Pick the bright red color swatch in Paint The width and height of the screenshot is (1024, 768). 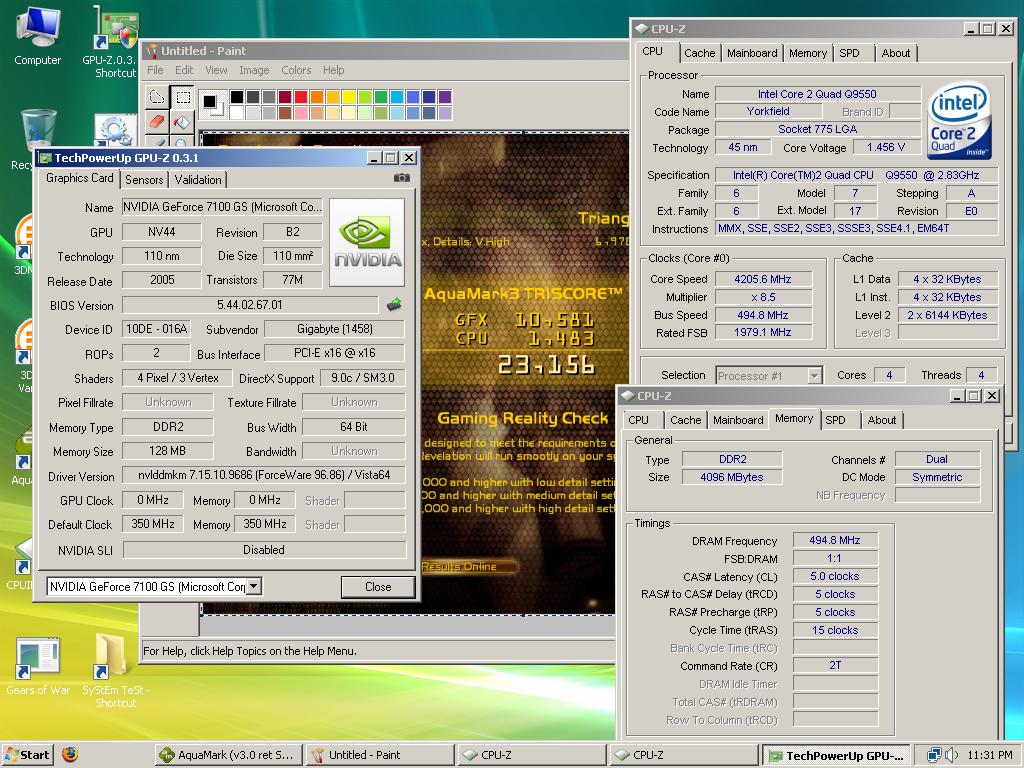300,97
